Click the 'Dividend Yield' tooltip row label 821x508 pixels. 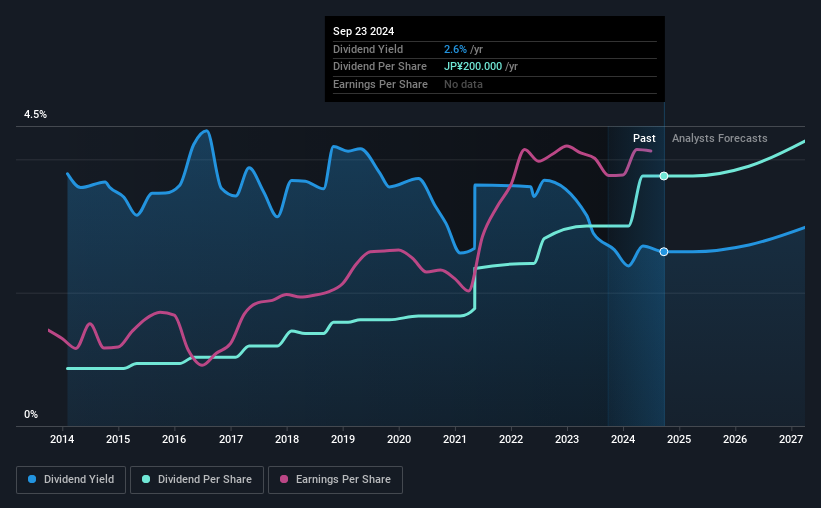tap(368, 49)
